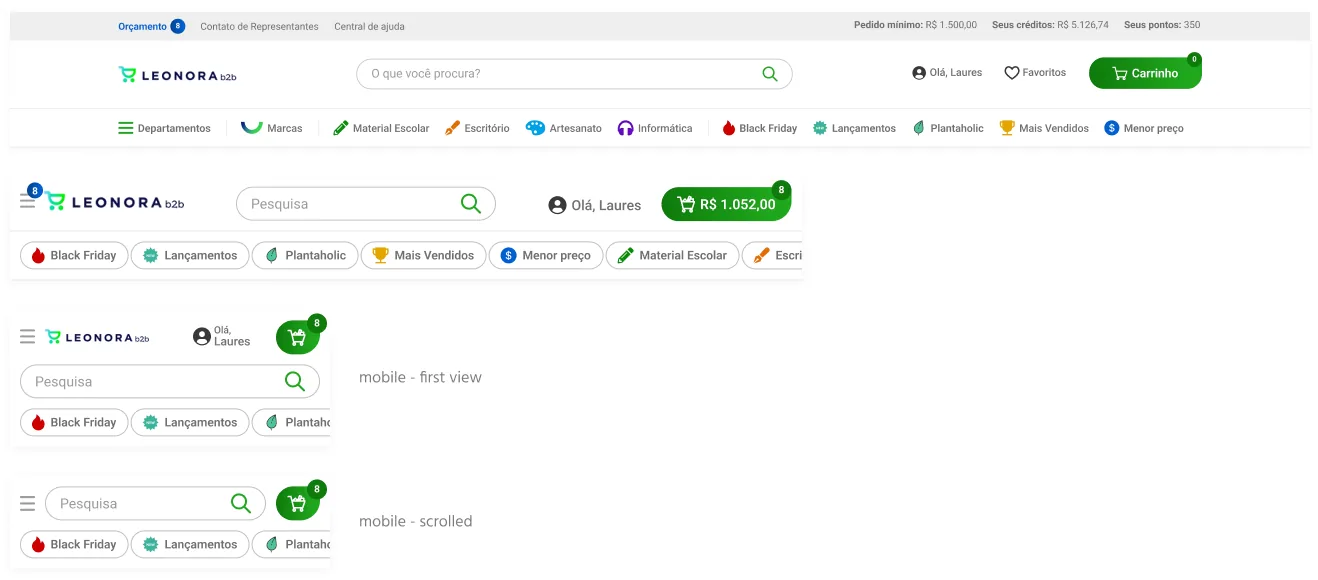Select Black Friday chip in tablet view
The height and width of the screenshot is (580, 1318).
click(x=75, y=255)
